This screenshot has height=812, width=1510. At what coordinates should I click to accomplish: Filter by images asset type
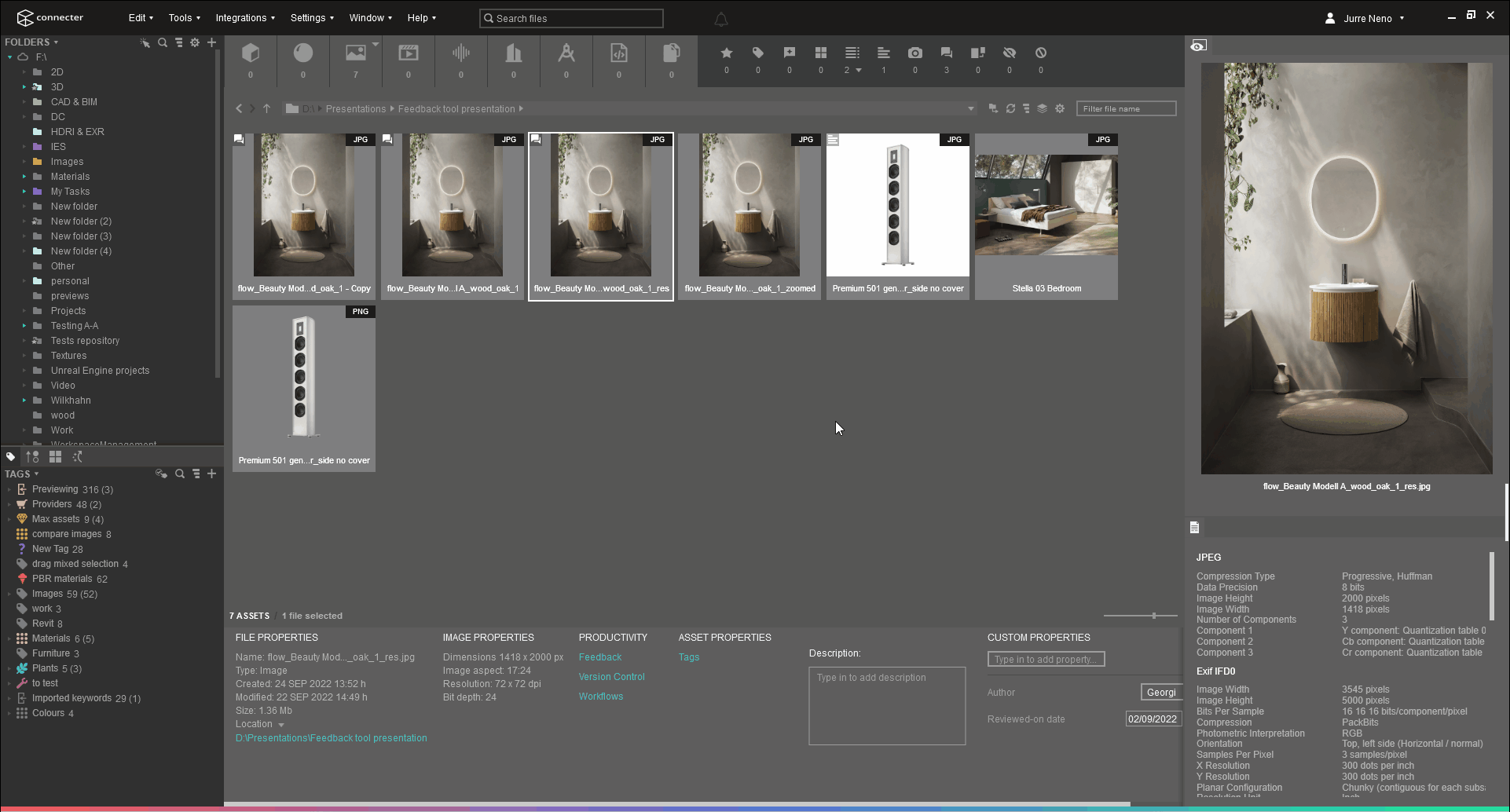[x=356, y=53]
